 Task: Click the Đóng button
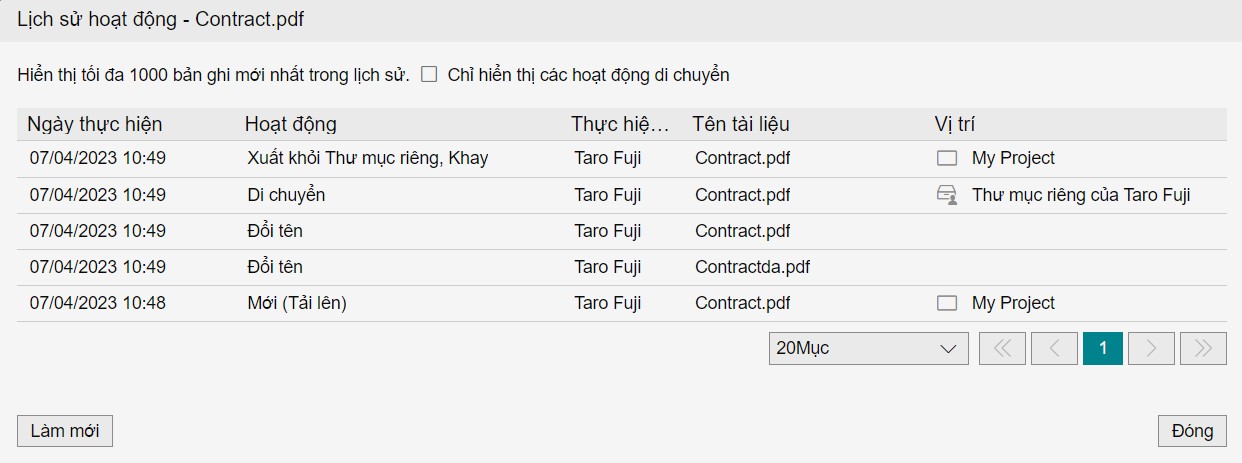coord(1192,431)
